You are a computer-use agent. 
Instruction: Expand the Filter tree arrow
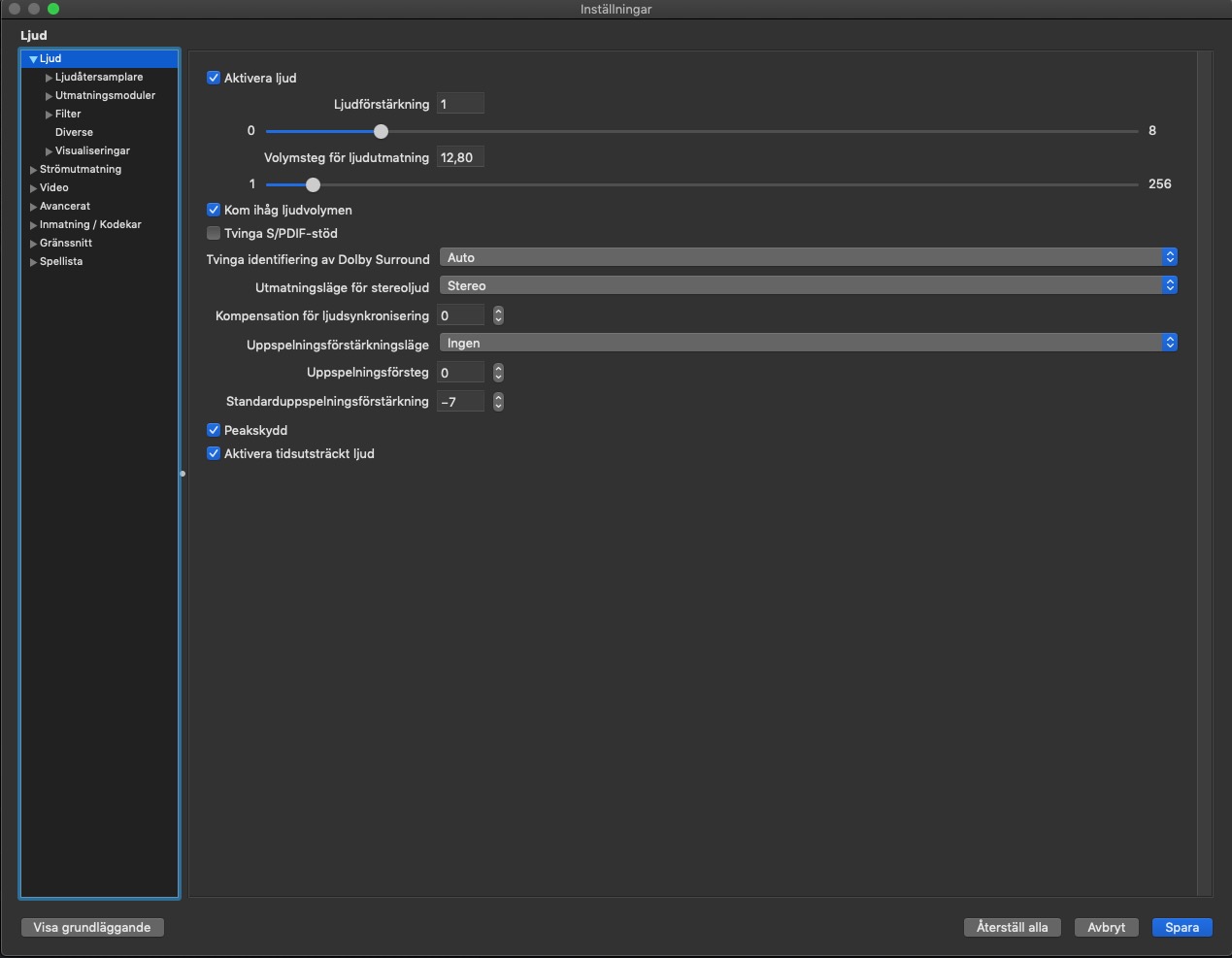point(49,115)
